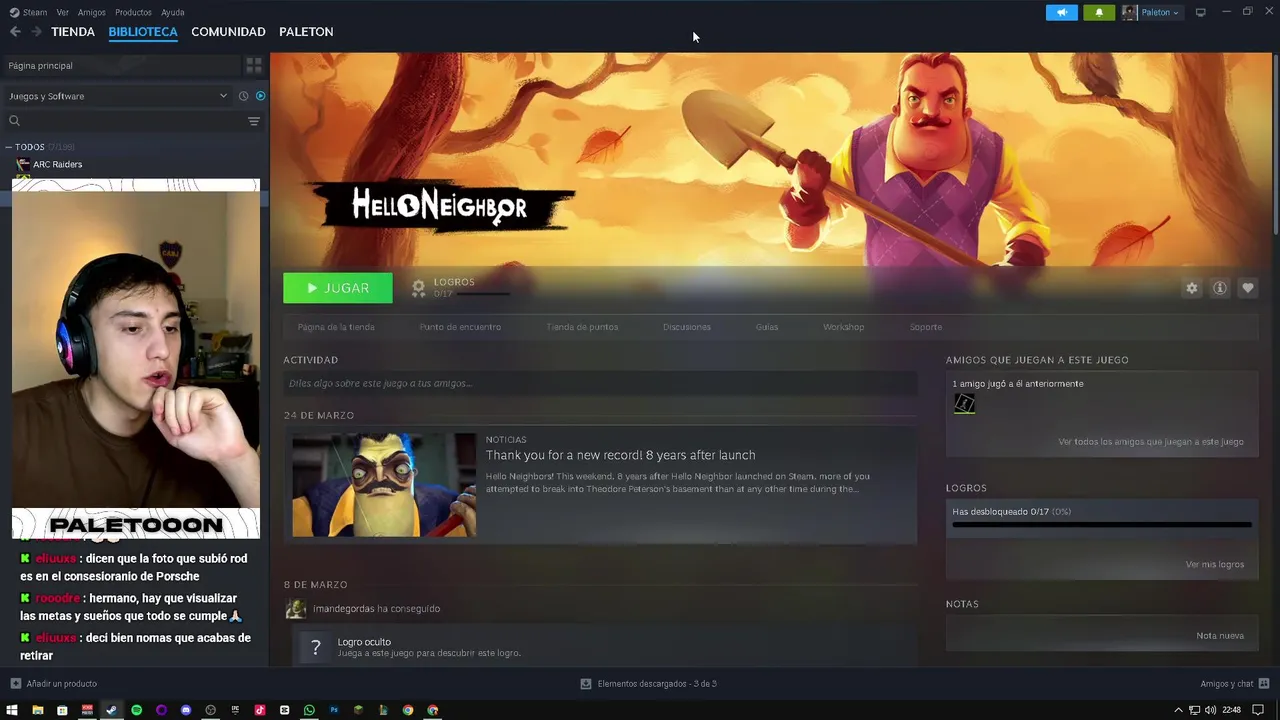Click achievements progress bar 0/17
The width and height of the screenshot is (1280, 720).
pos(1102,524)
